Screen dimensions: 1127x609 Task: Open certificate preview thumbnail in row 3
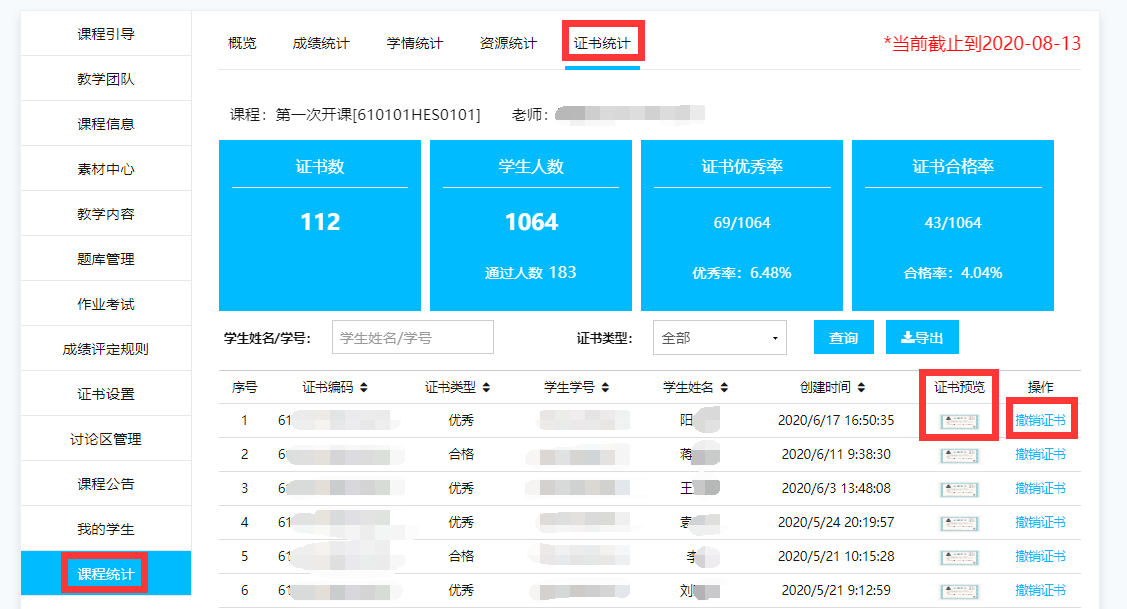click(959, 489)
